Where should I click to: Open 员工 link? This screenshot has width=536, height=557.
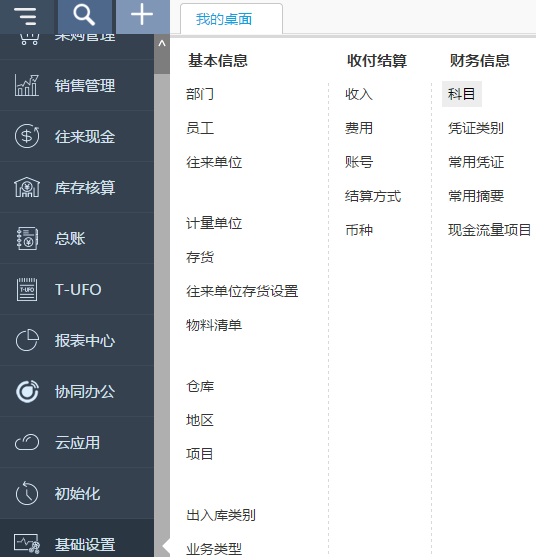[200, 128]
